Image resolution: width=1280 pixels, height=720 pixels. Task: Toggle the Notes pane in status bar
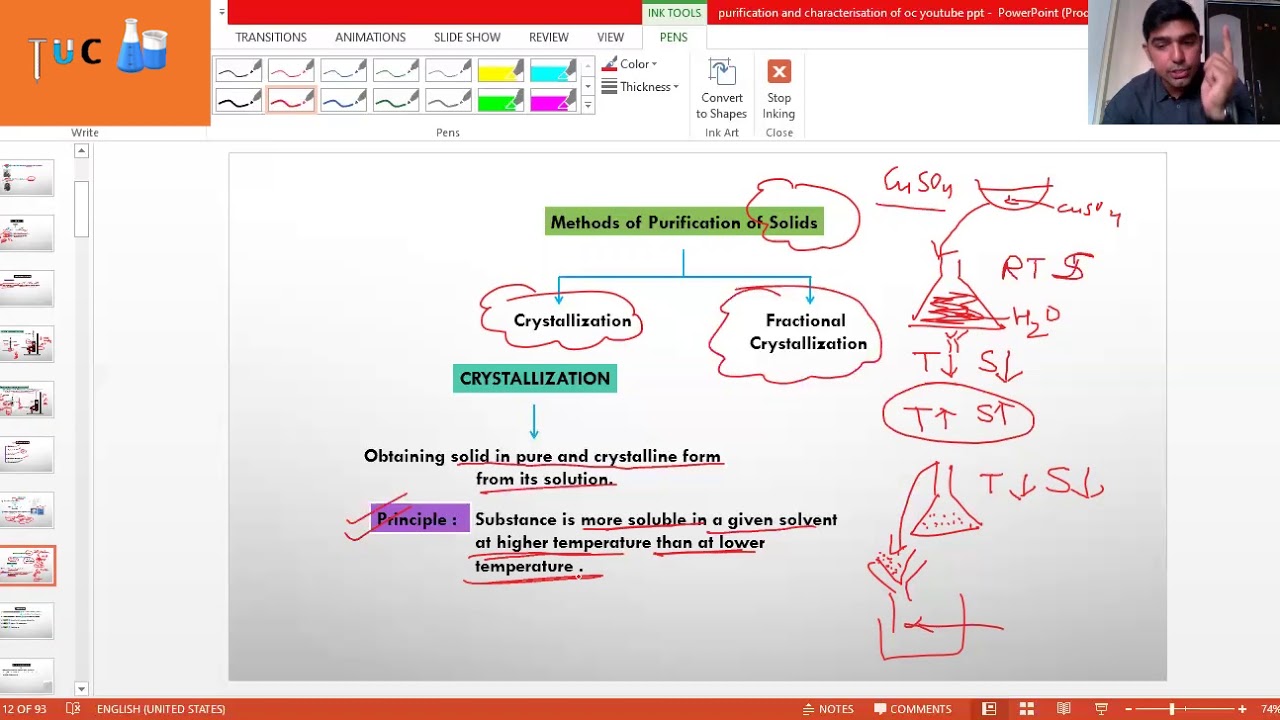pyautogui.click(x=828, y=709)
